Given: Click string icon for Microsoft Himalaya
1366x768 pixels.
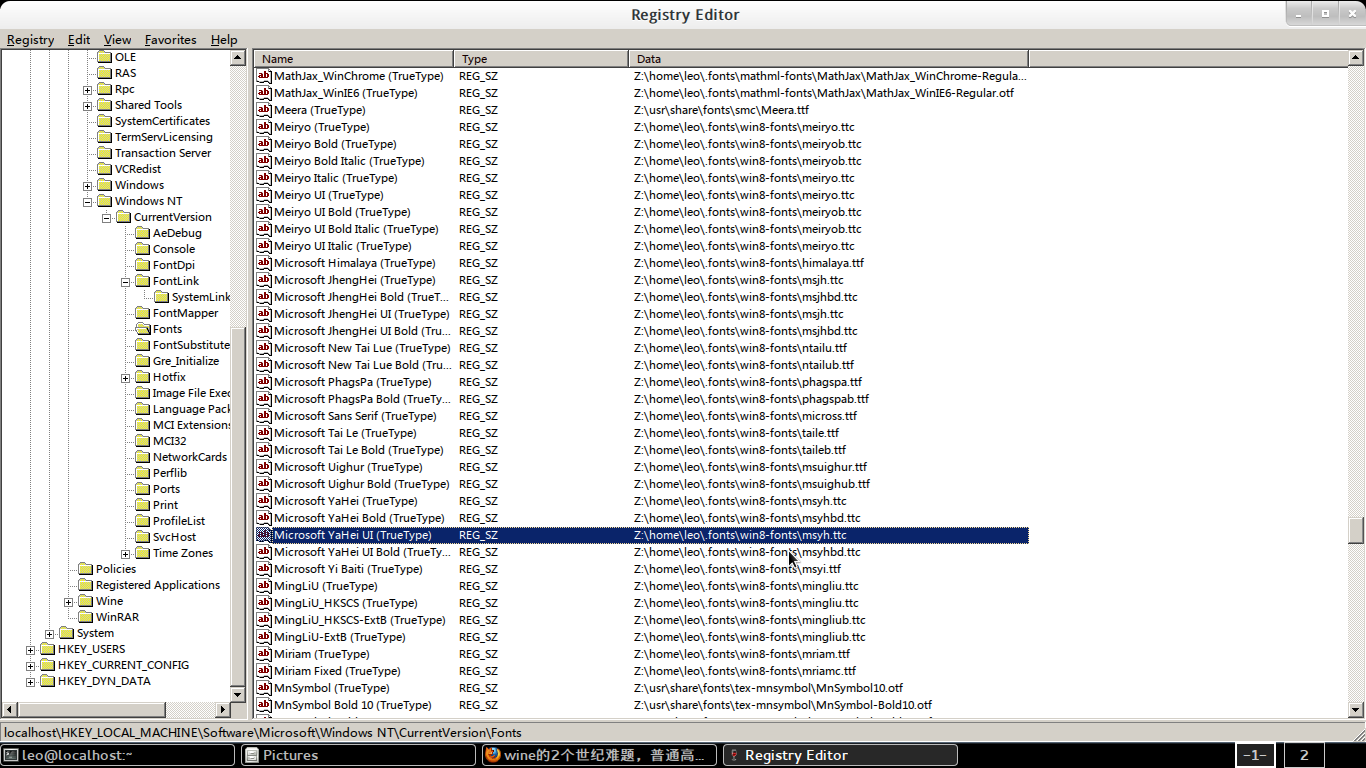Looking at the screenshot, I should [x=264, y=263].
